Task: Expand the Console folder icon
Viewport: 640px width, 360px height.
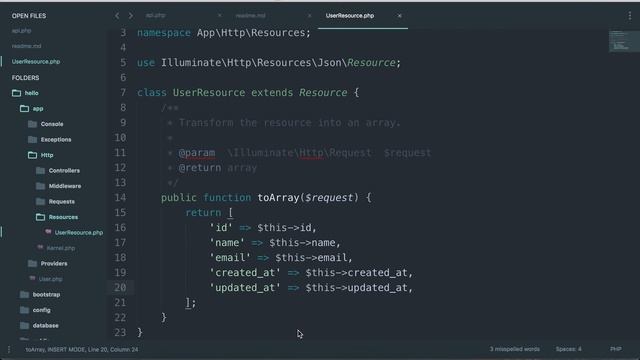Action: tap(33, 124)
